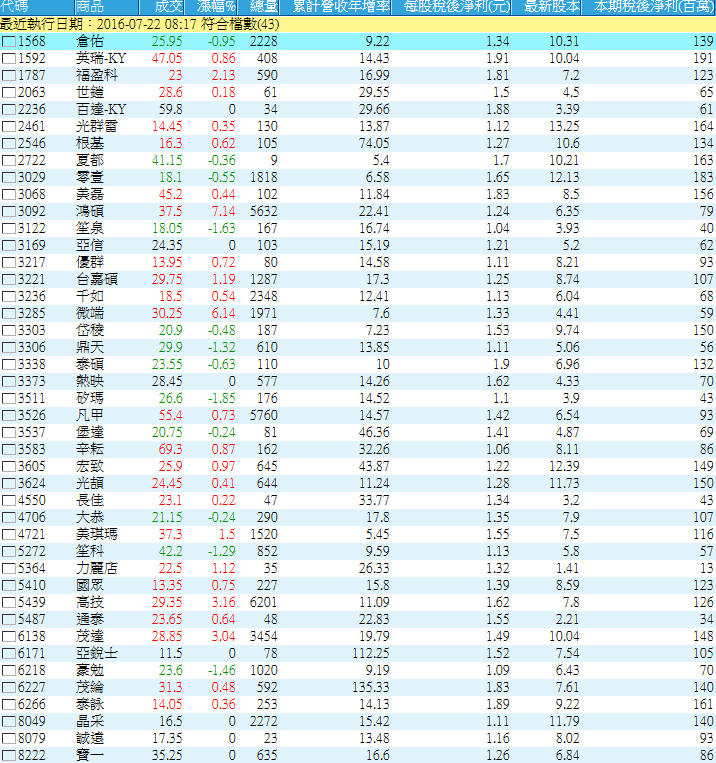Tick the checkbox next to 3092
The height and width of the screenshot is (763, 716).
click(x=9, y=212)
